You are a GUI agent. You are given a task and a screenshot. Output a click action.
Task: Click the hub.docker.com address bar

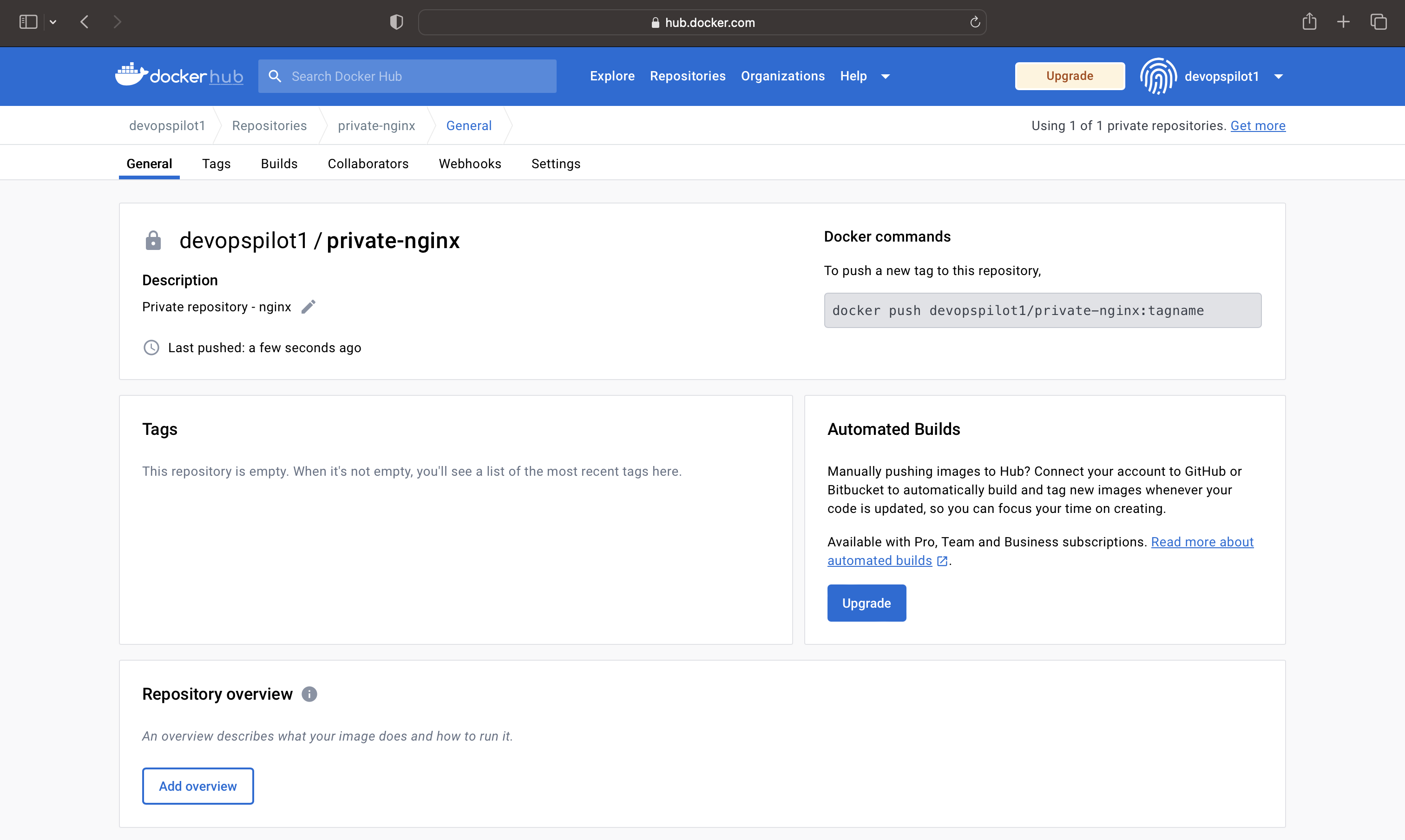pyautogui.click(x=702, y=22)
